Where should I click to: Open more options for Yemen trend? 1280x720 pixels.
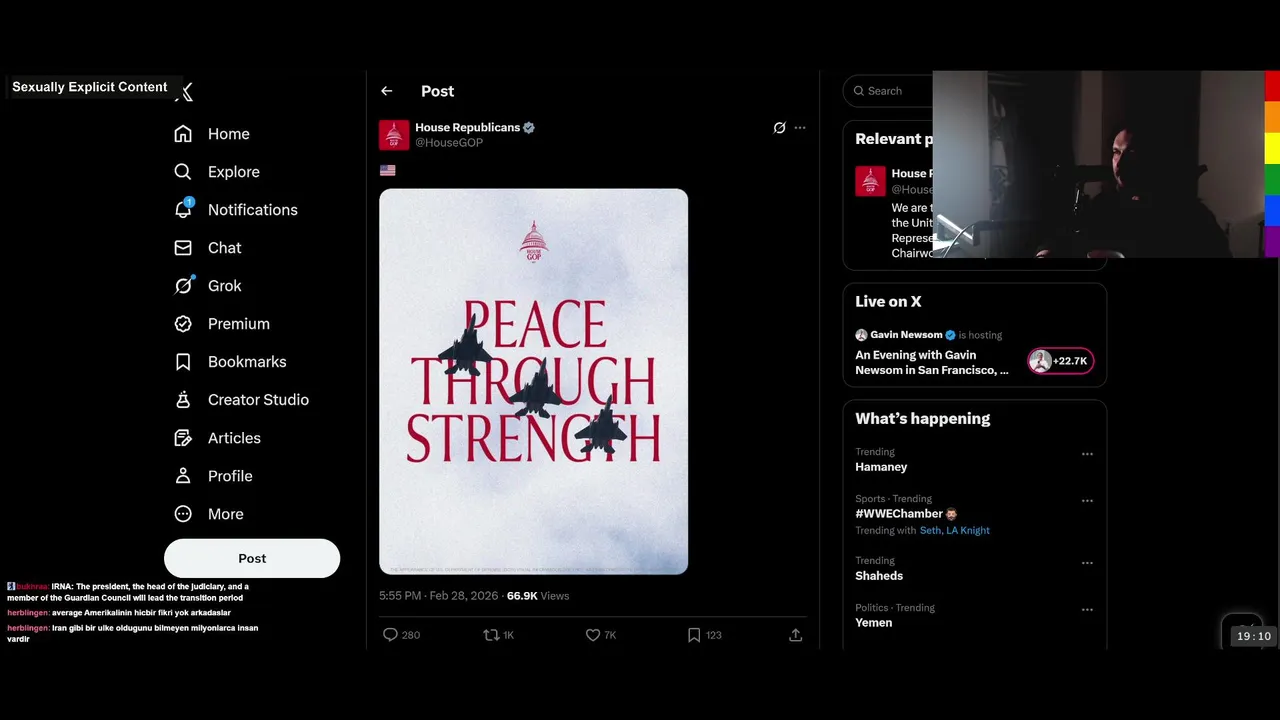coord(1087,610)
